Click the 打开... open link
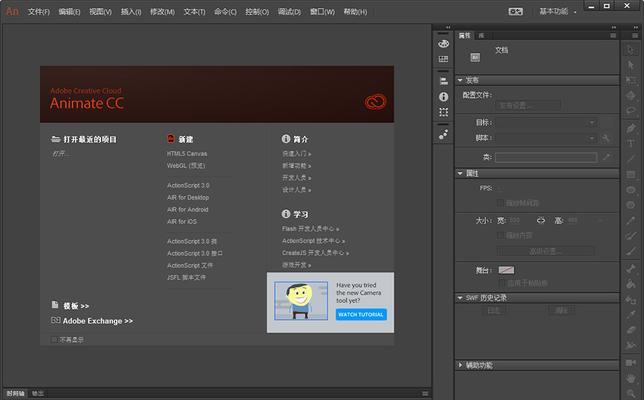The height and width of the screenshot is (400, 644). (61, 154)
